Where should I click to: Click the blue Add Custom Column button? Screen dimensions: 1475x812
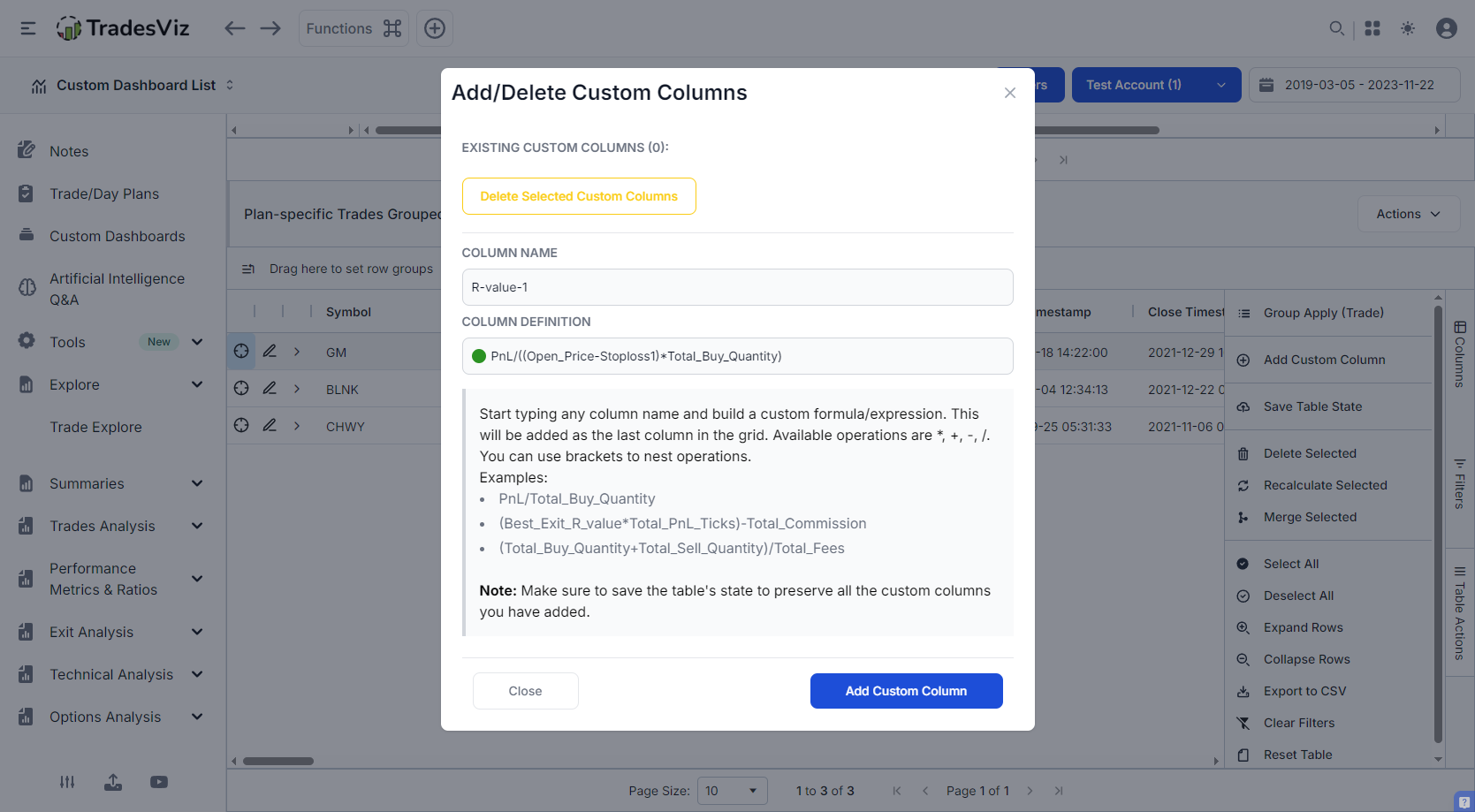(x=906, y=691)
